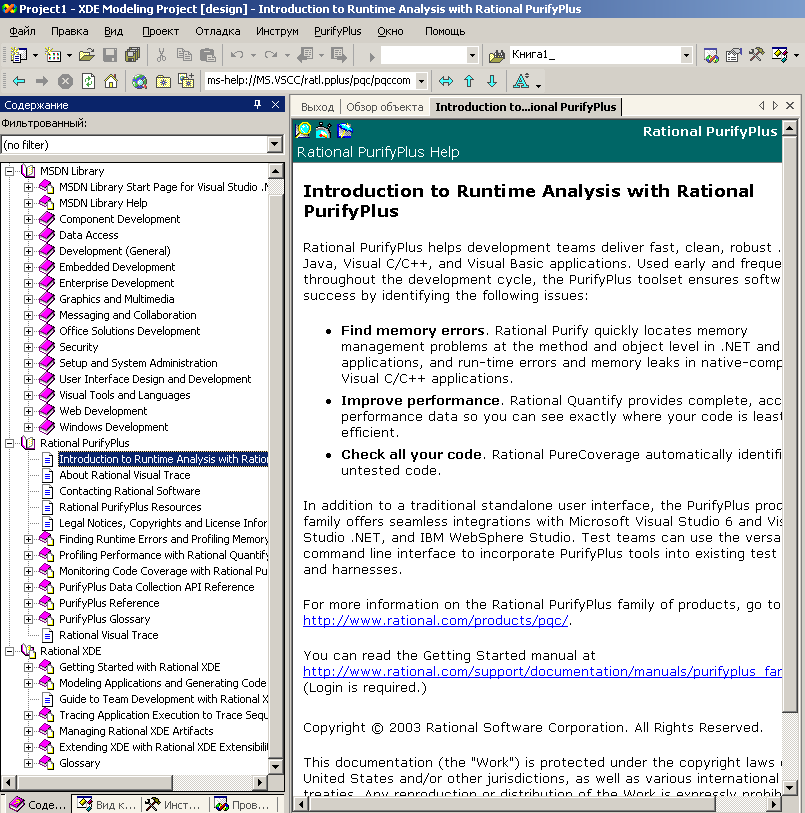Click the Refresh page icon
This screenshot has height=813, width=805.
(88, 81)
